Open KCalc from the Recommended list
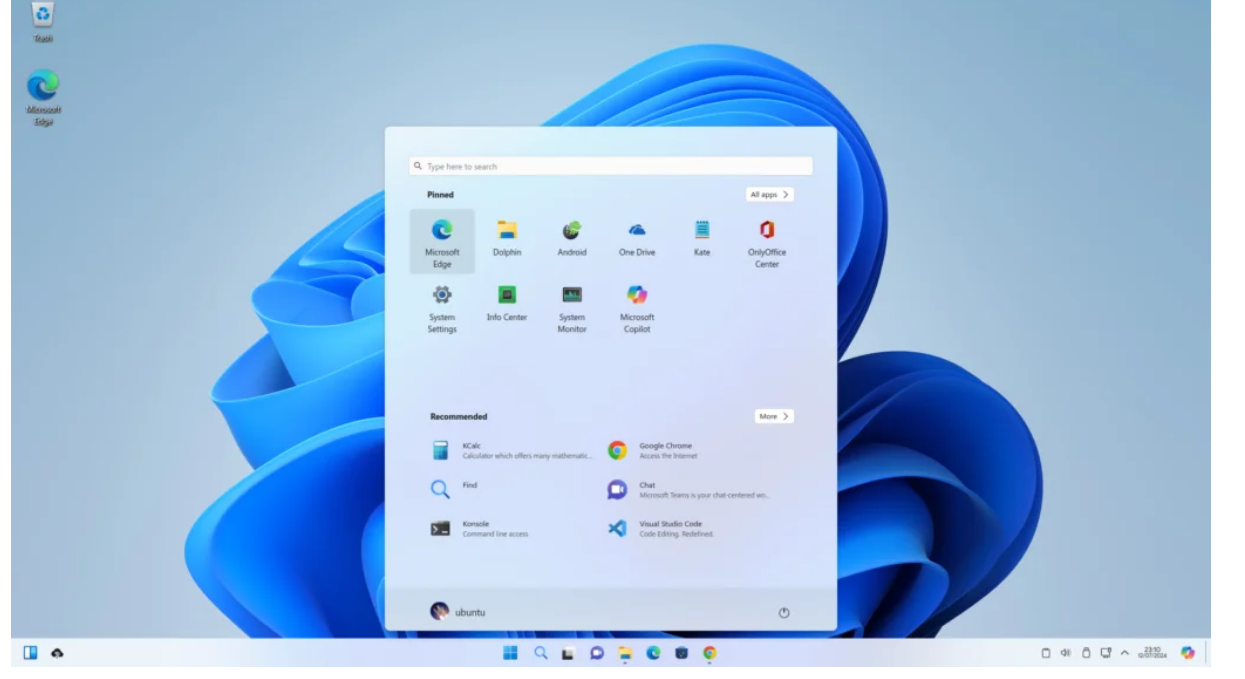This screenshot has width=1245, height=679. pos(511,450)
